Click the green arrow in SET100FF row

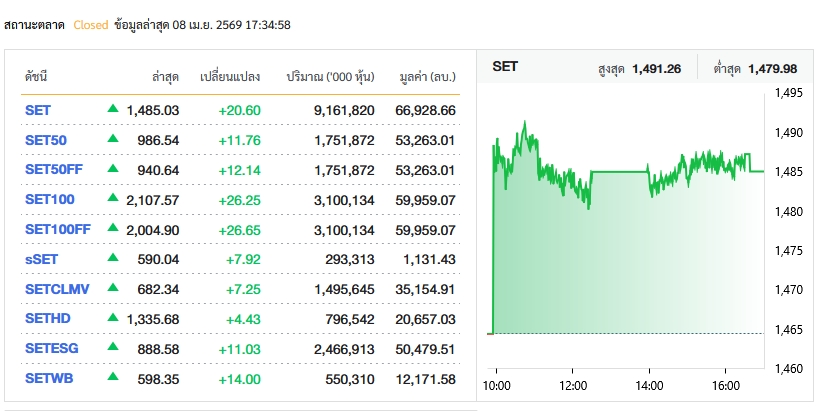113,229
